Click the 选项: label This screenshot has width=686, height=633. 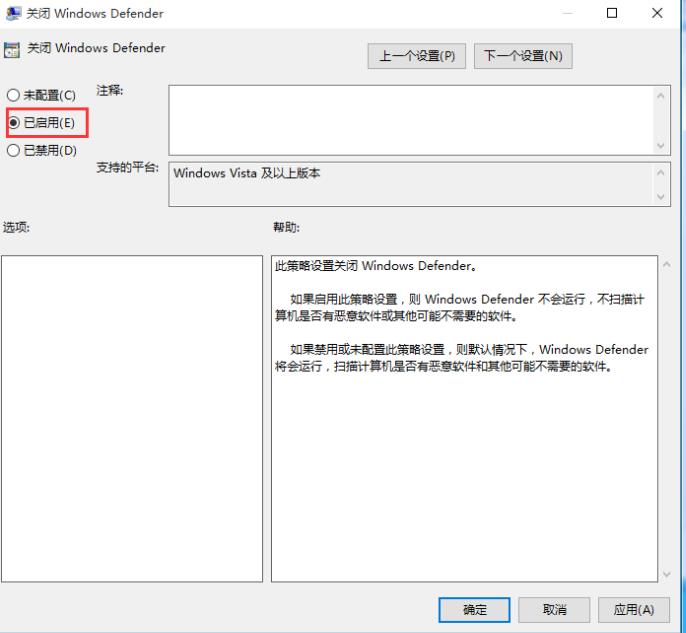tap(16, 227)
